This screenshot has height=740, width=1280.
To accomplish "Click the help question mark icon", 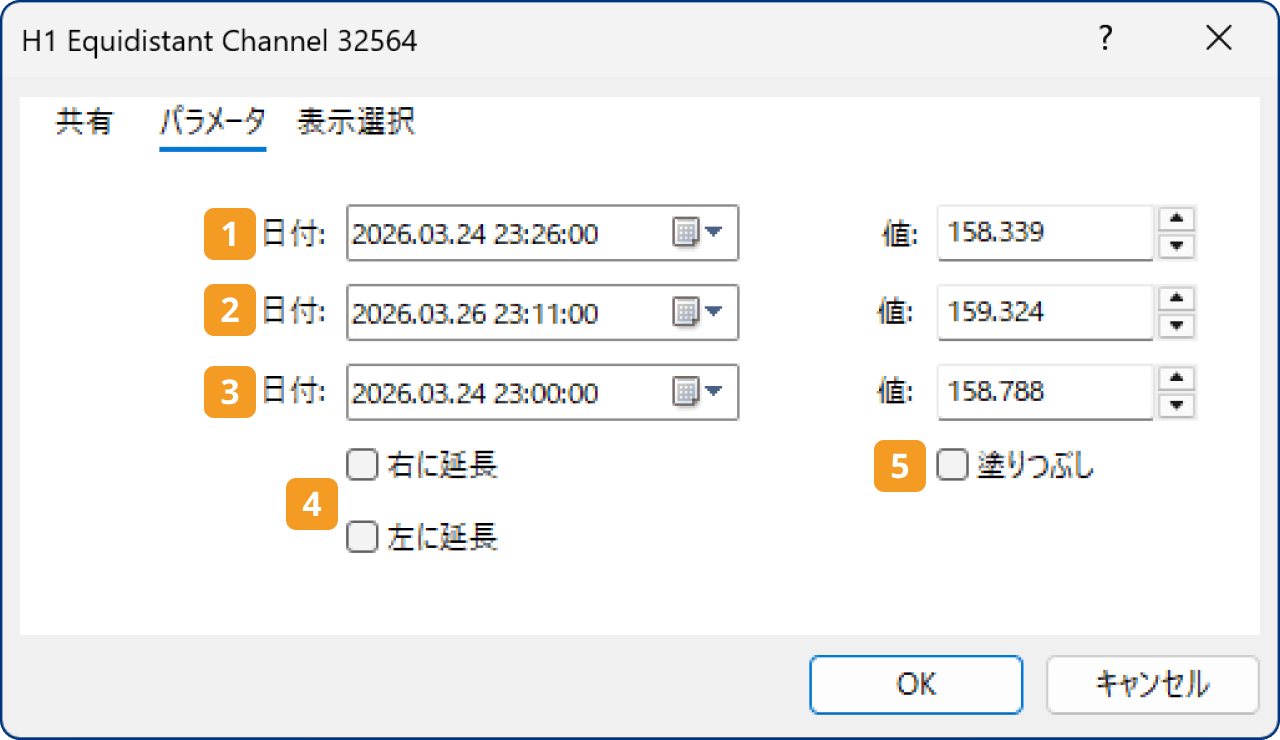I will click(x=1105, y=39).
